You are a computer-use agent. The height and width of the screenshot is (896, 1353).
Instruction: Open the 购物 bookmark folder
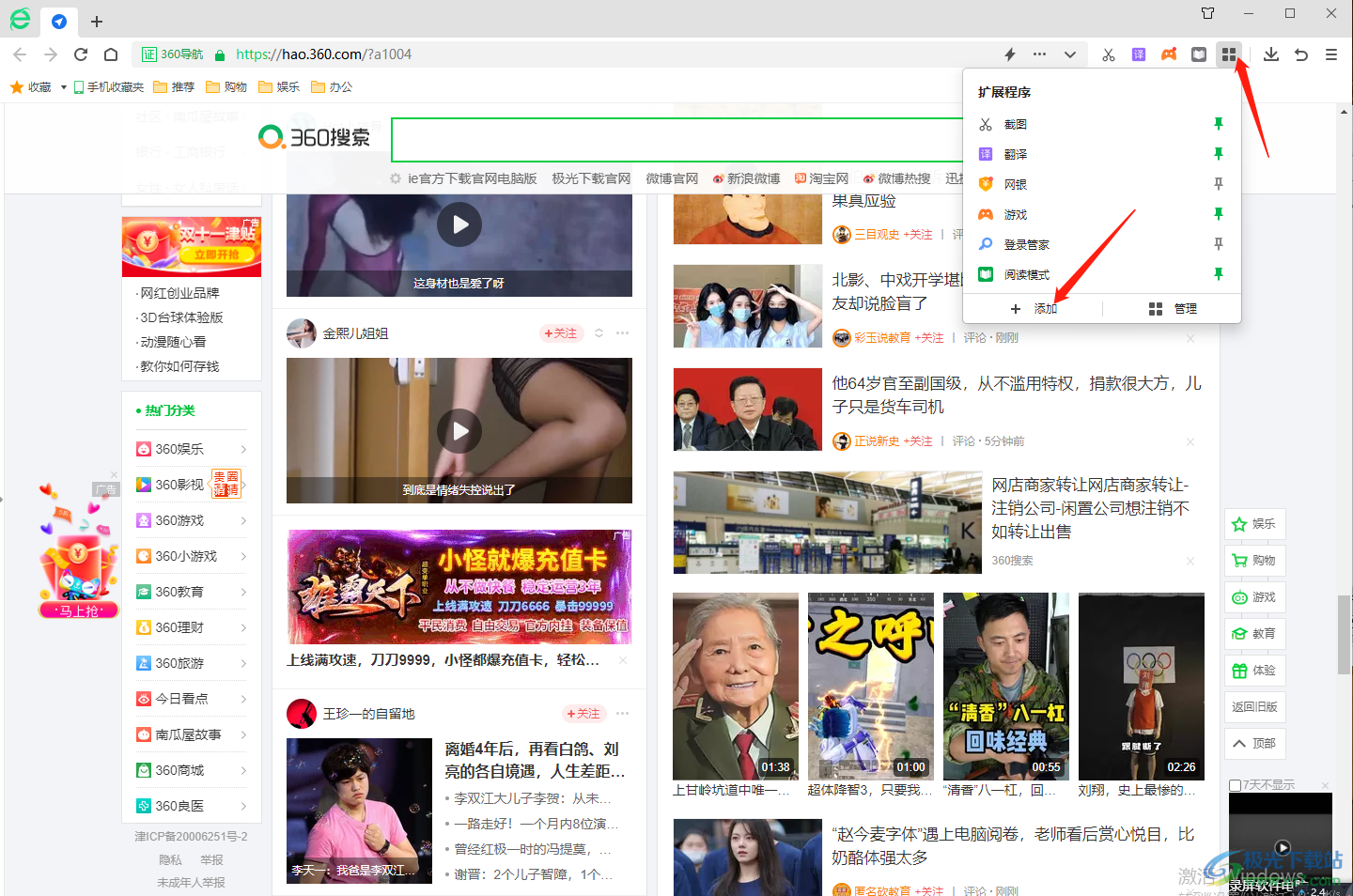coord(226,87)
